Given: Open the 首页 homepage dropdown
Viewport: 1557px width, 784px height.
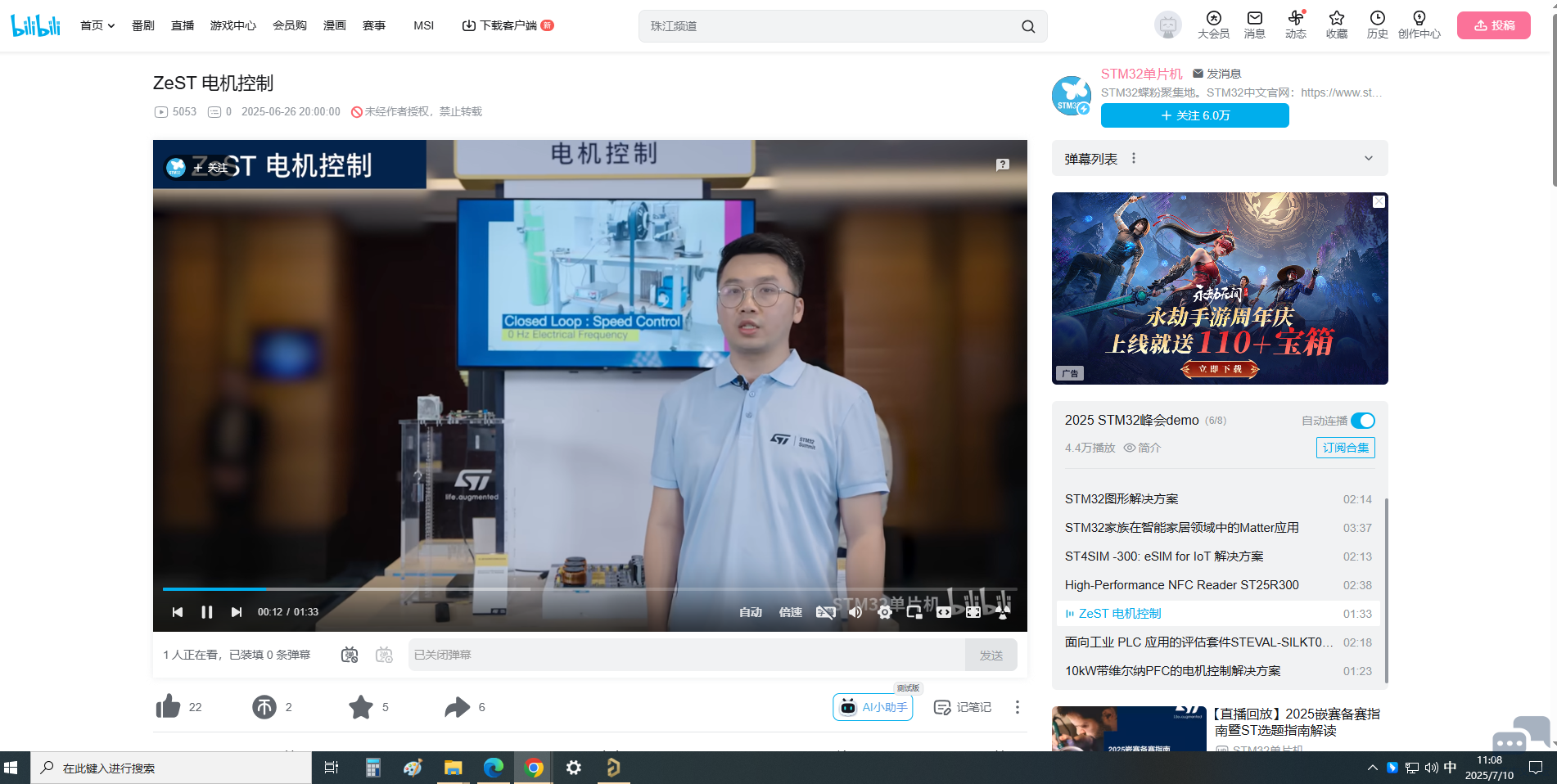Looking at the screenshot, I should [x=97, y=25].
